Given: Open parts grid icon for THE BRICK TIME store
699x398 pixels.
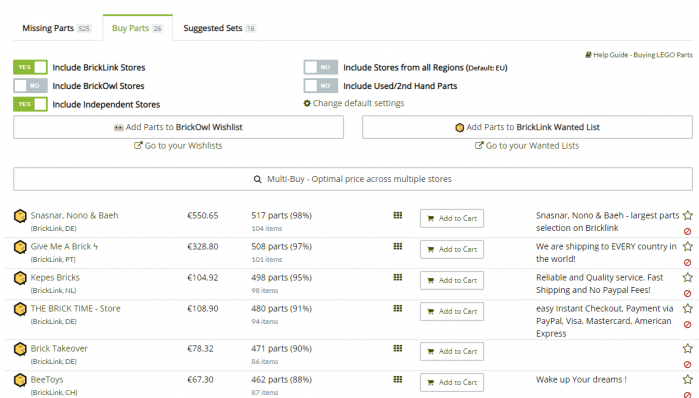Looking at the screenshot, I should (x=398, y=308).
